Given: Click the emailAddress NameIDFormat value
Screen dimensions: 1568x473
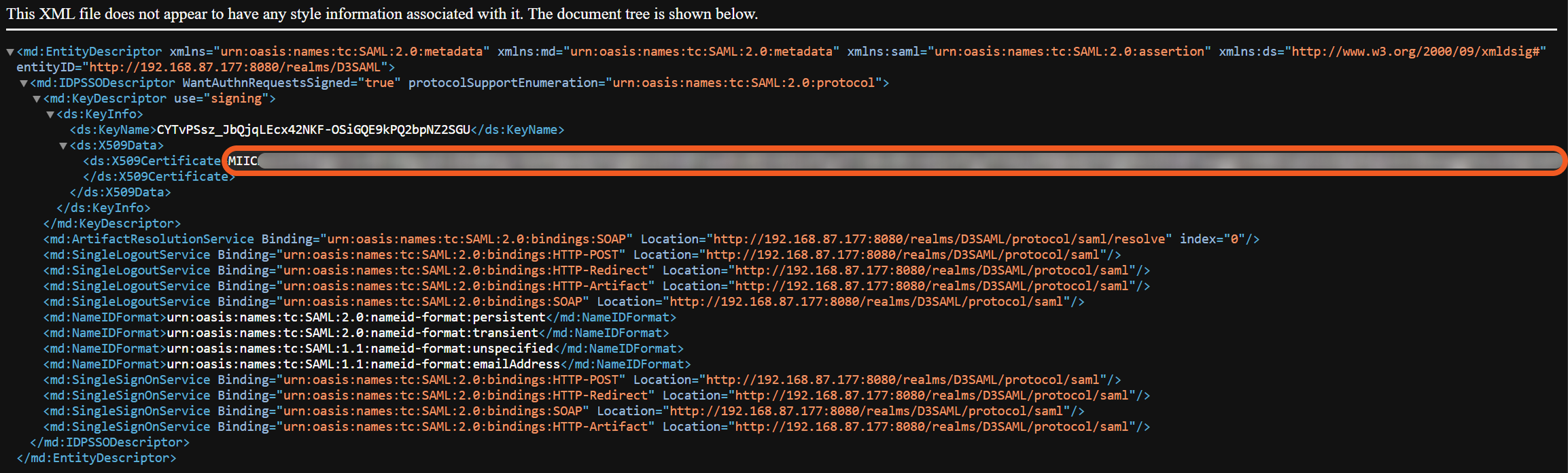Looking at the screenshot, I should (x=364, y=364).
